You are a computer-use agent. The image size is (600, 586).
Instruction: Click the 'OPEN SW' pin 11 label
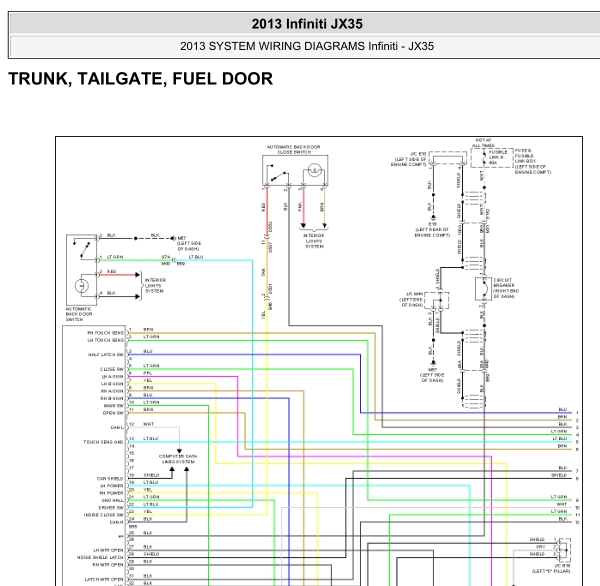click(x=114, y=413)
